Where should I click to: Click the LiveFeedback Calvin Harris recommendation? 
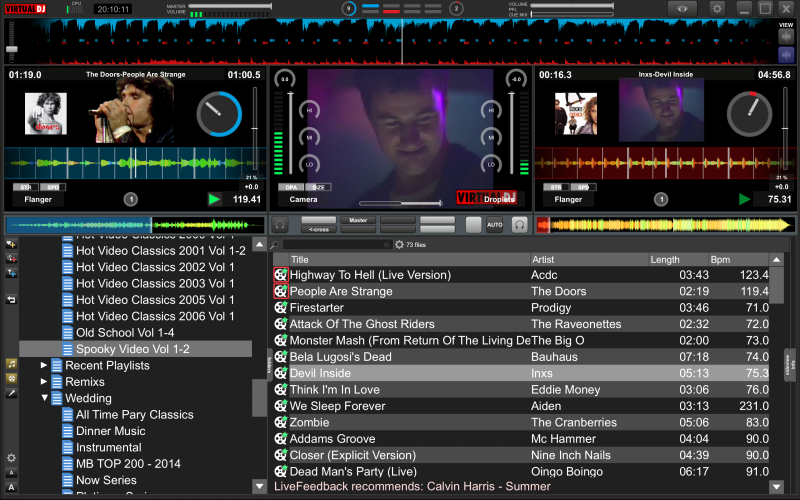[x=412, y=487]
